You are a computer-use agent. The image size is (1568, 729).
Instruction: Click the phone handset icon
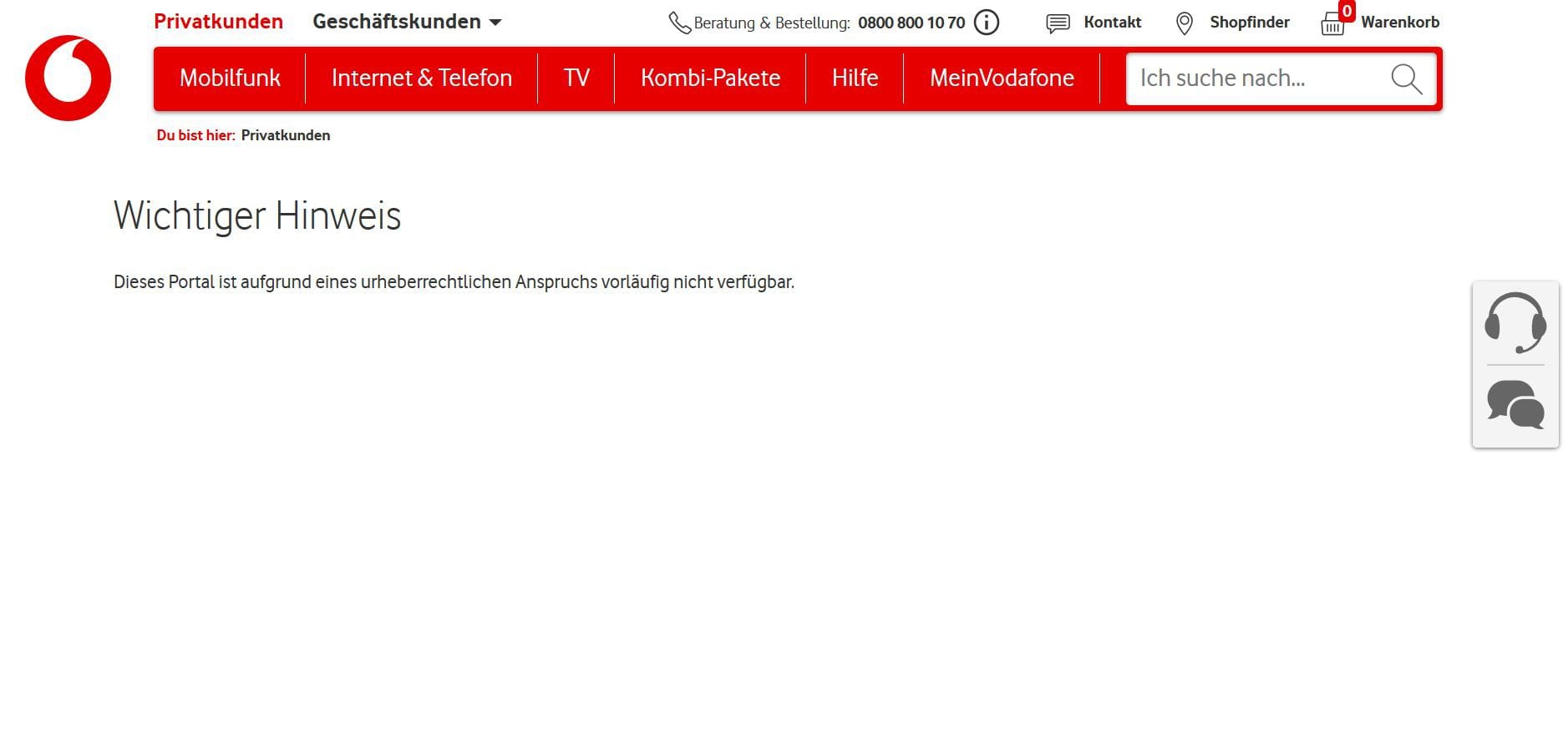pyautogui.click(x=679, y=23)
